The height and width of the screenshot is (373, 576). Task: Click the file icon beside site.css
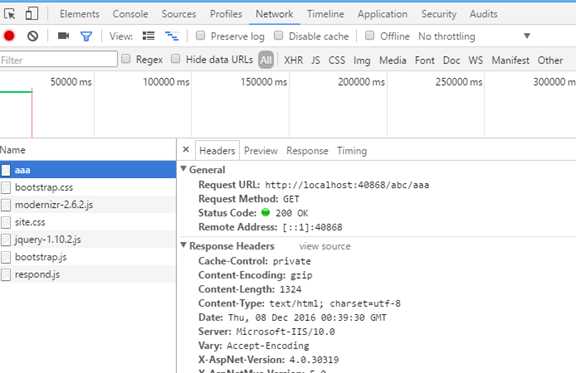coord(6,222)
